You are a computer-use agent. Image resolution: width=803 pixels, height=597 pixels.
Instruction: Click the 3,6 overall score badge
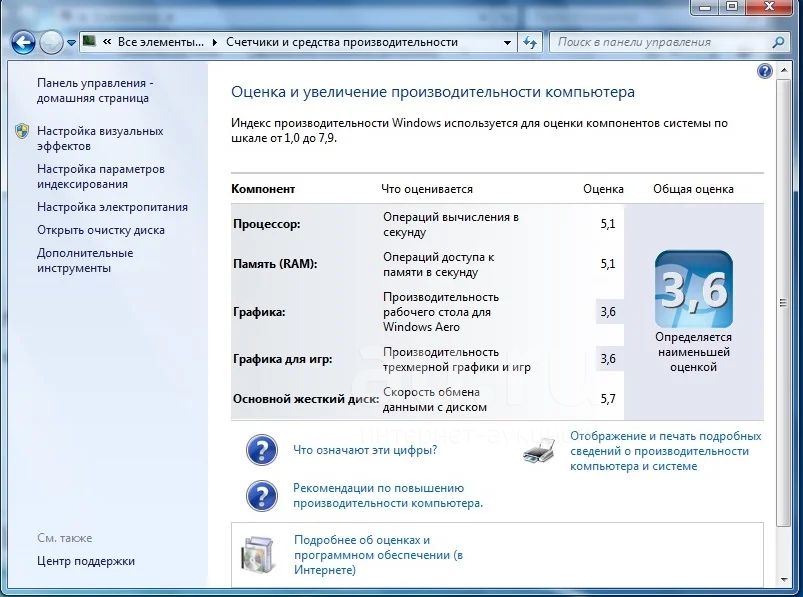pyautogui.click(x=693, y=289)
